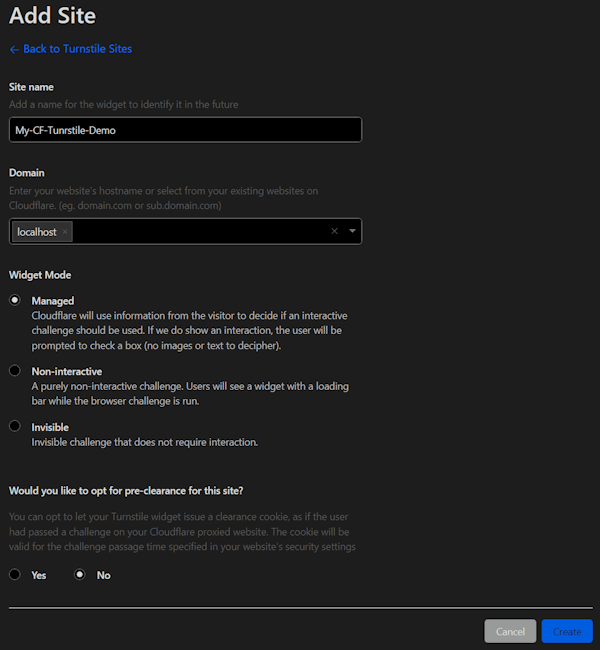Select the Managed widget mode radio button
Viewport: 600px width, 650px height.
(x=14, y=300)
